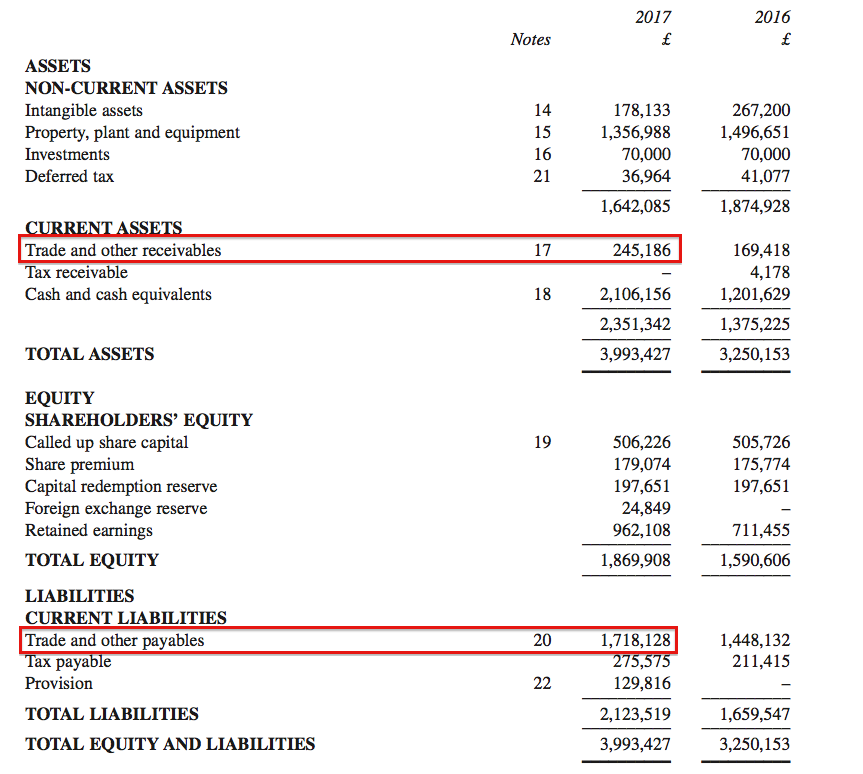
Task: Click the 'Trade and other receivables' label
Action: [x=123, y=250]
